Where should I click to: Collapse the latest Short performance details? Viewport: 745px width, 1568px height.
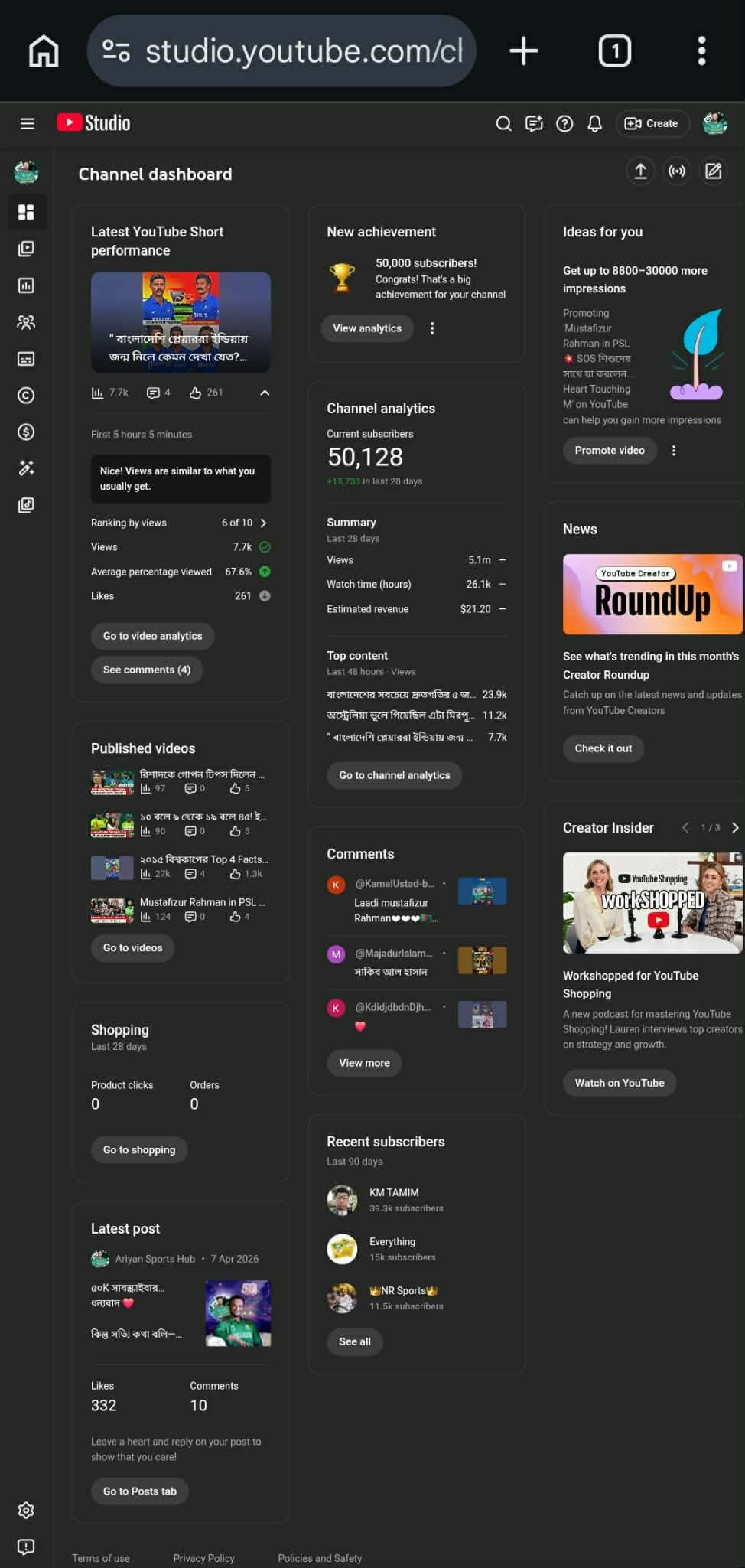coord(265,393)
